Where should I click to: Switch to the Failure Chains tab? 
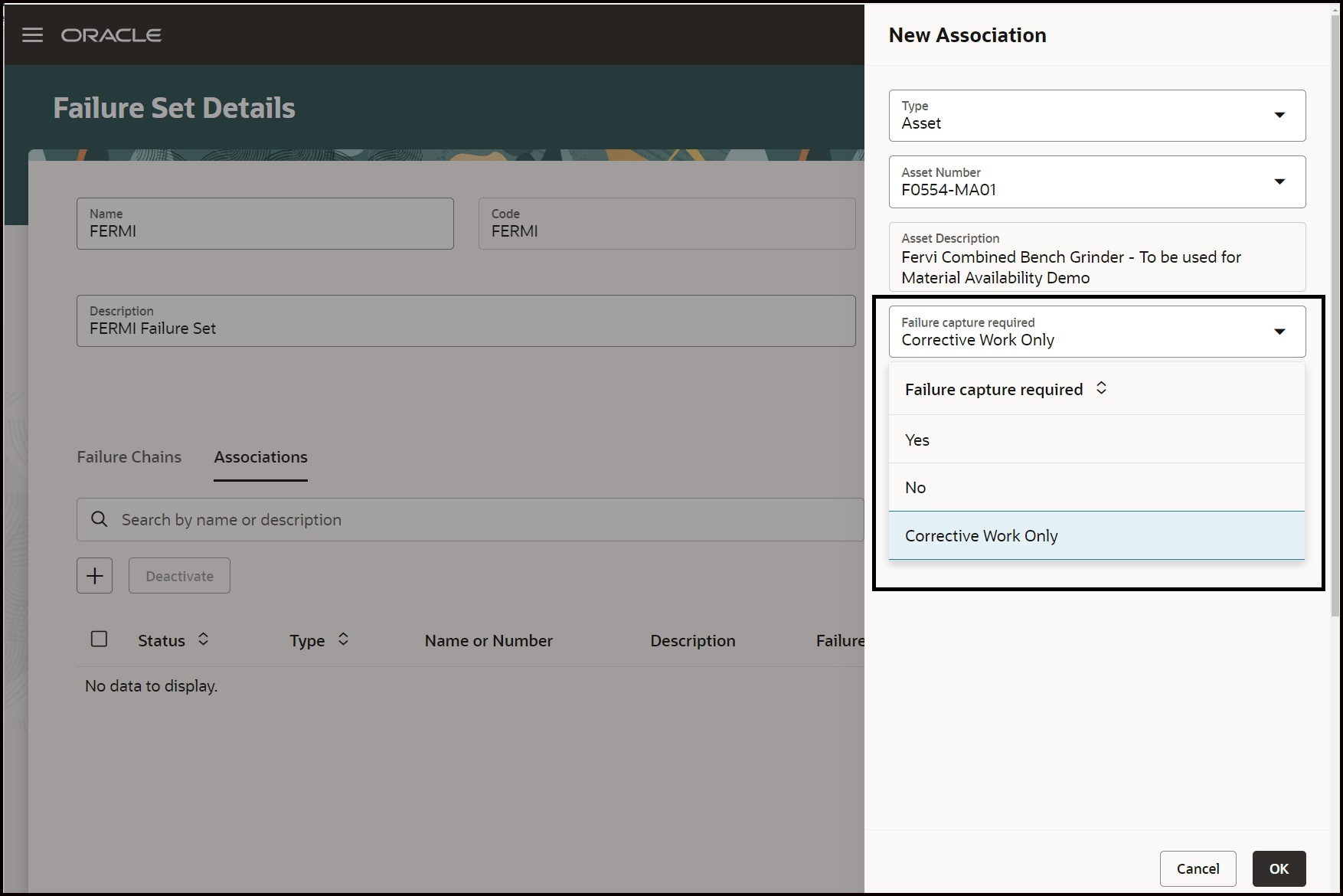click(129, 457)
